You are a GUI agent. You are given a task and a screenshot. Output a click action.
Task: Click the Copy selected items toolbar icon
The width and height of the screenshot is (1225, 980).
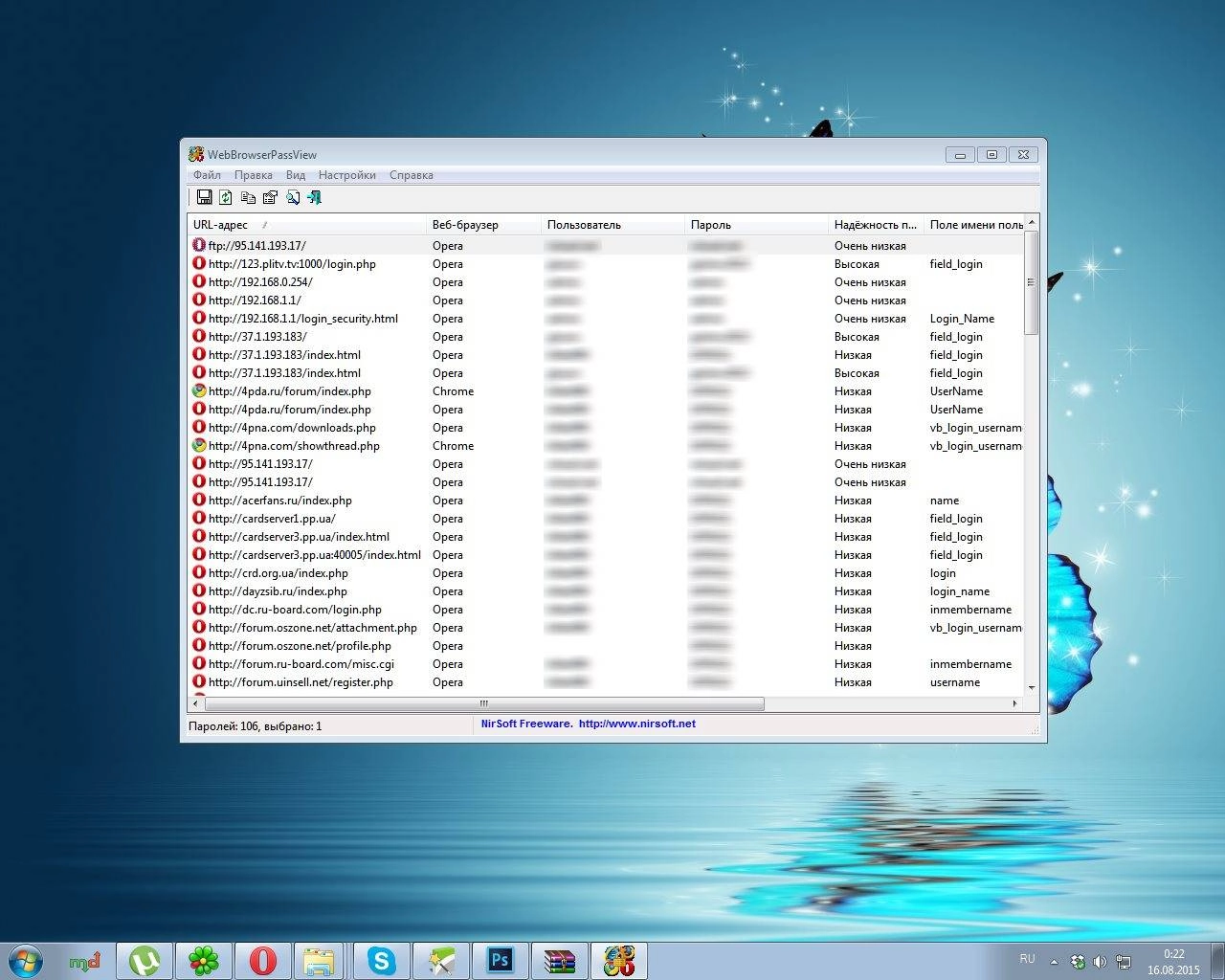point(248,197)
